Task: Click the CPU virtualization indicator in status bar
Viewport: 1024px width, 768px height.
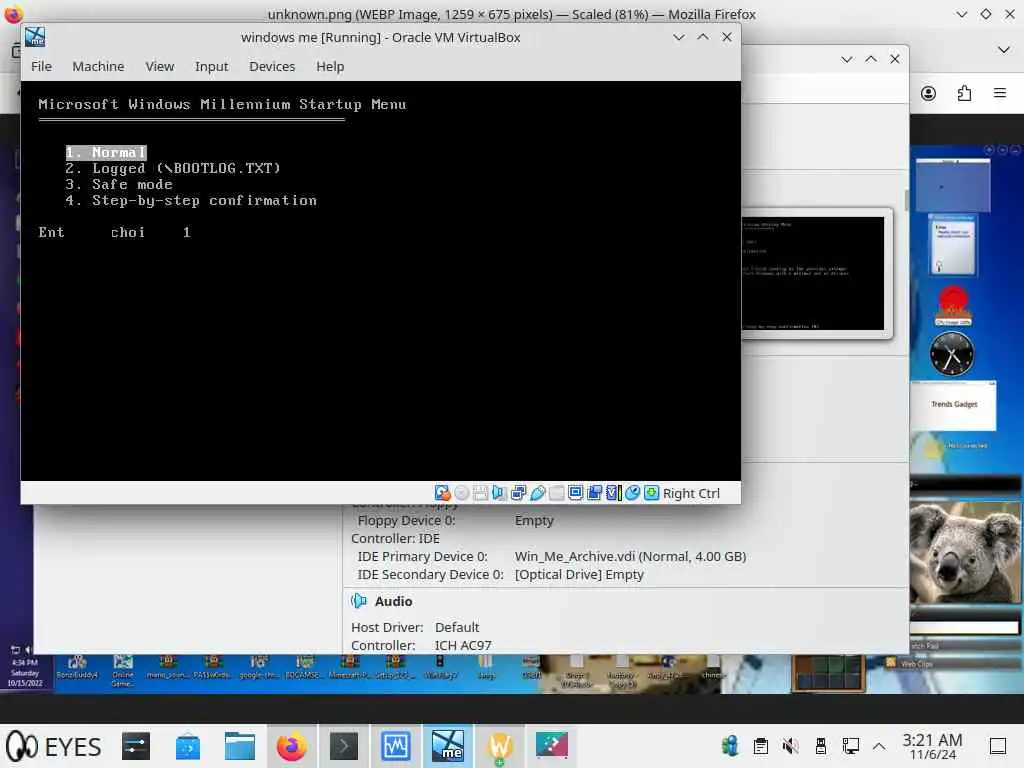Action: tap(613, 493)
